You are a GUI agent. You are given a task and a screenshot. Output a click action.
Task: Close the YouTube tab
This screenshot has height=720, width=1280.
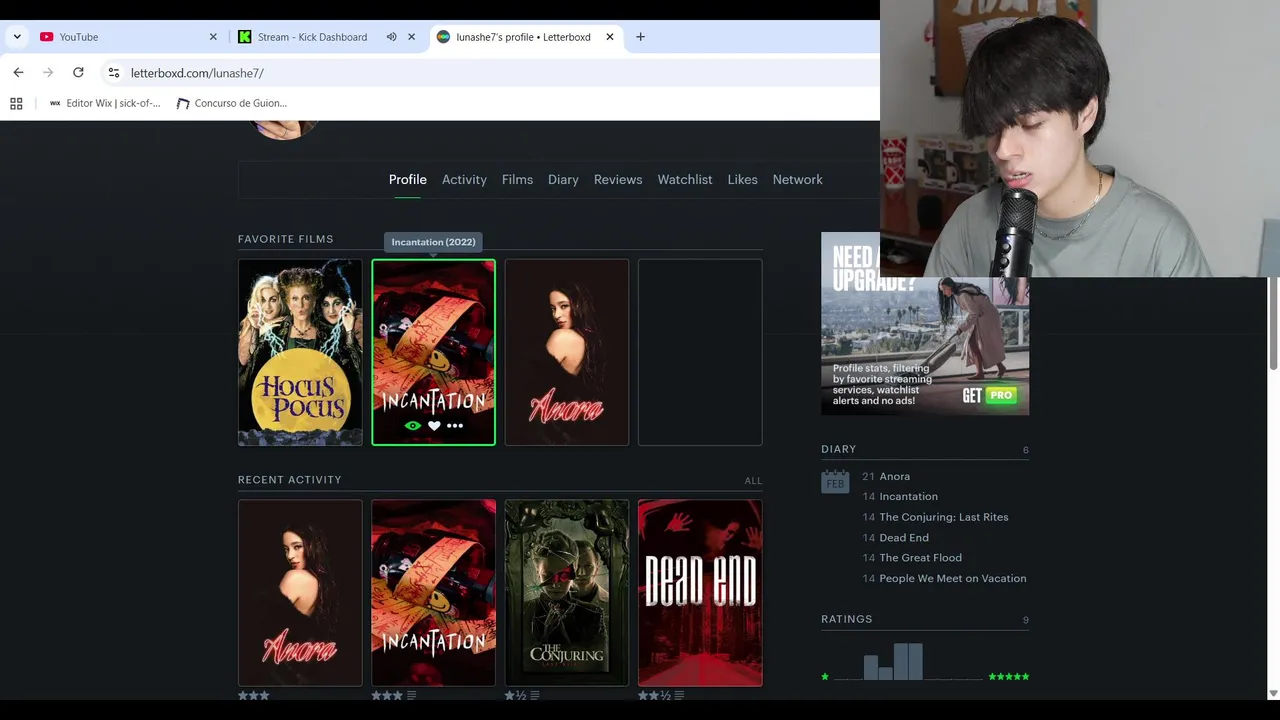pos(213,37)
